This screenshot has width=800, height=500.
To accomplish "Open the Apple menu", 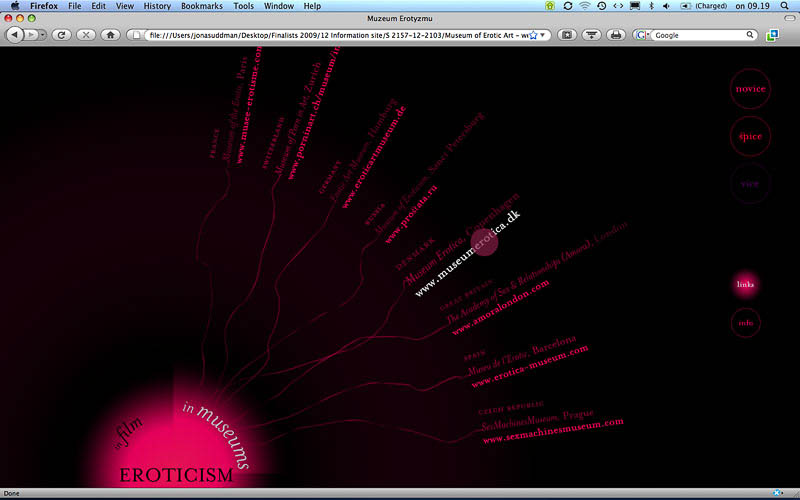I will click(x=15, y=6).
